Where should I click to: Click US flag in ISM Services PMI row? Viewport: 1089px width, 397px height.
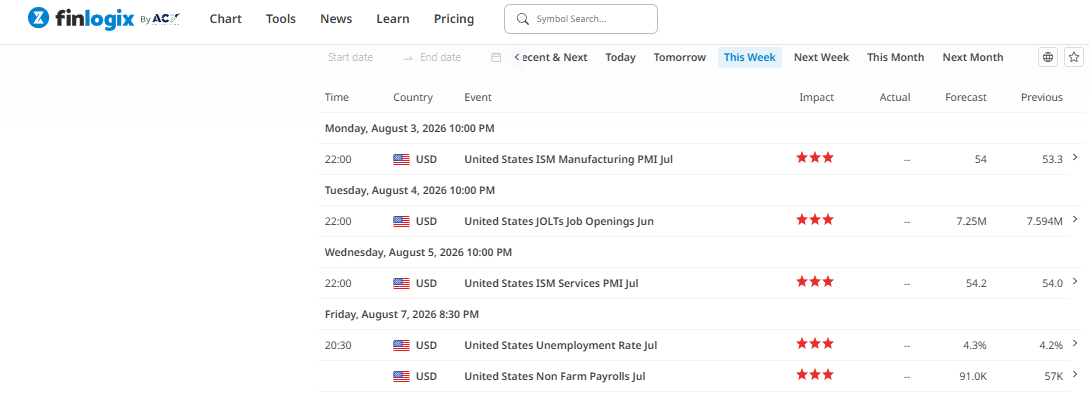click(x=401, y=283)
